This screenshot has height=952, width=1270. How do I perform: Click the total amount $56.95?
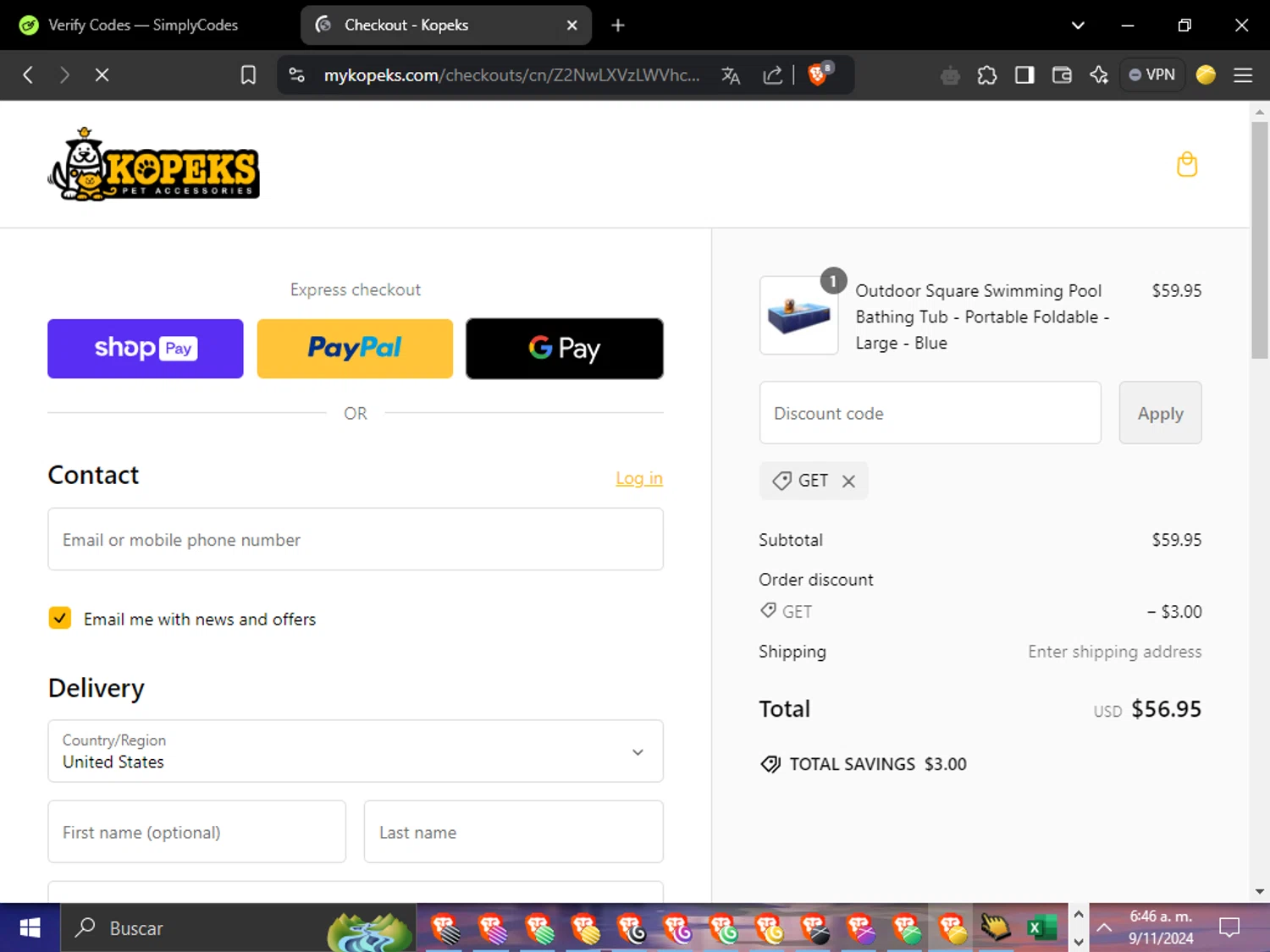(x=1166, y=709)
